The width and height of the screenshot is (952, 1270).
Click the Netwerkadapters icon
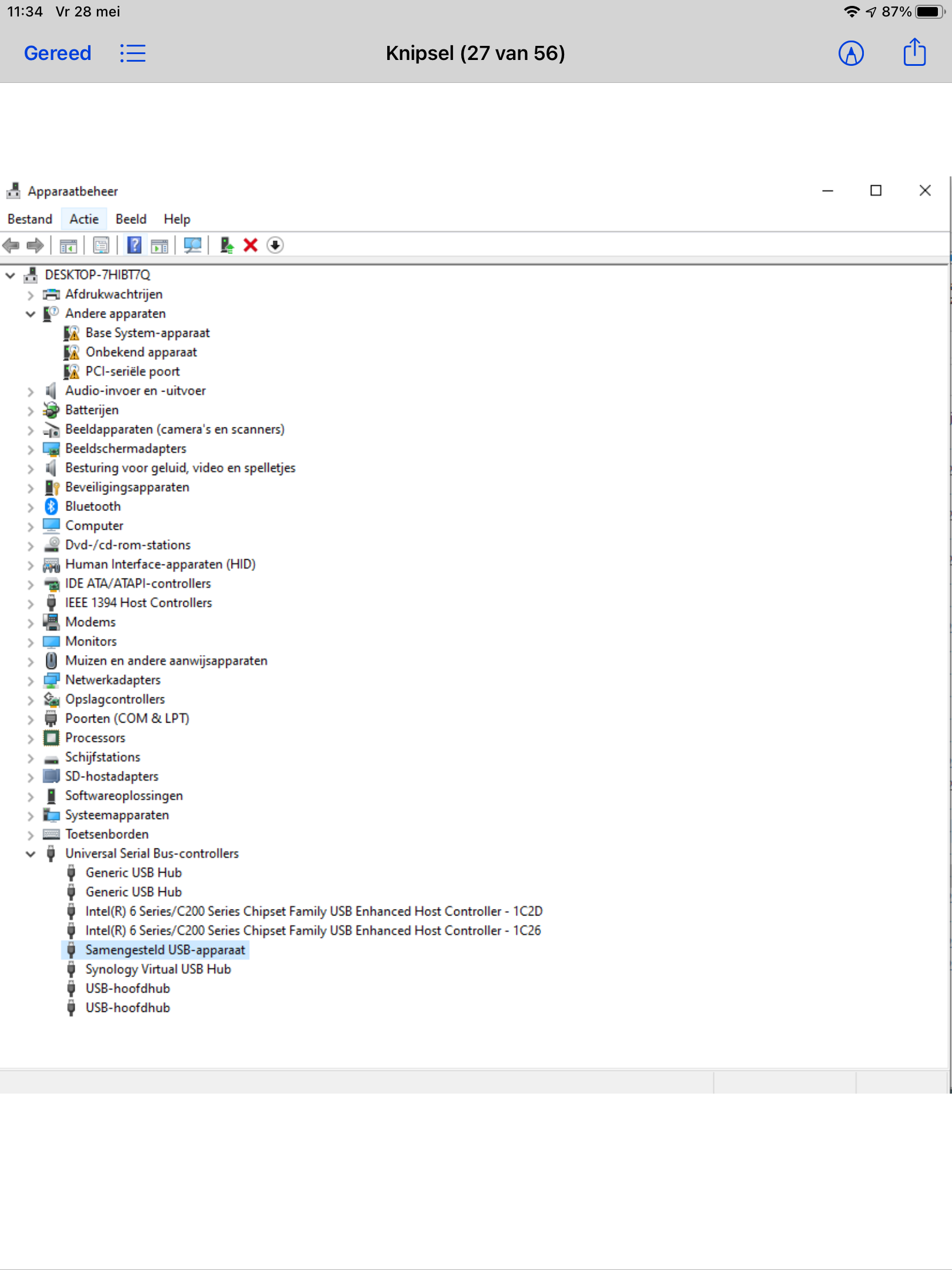tap(52, 680)
